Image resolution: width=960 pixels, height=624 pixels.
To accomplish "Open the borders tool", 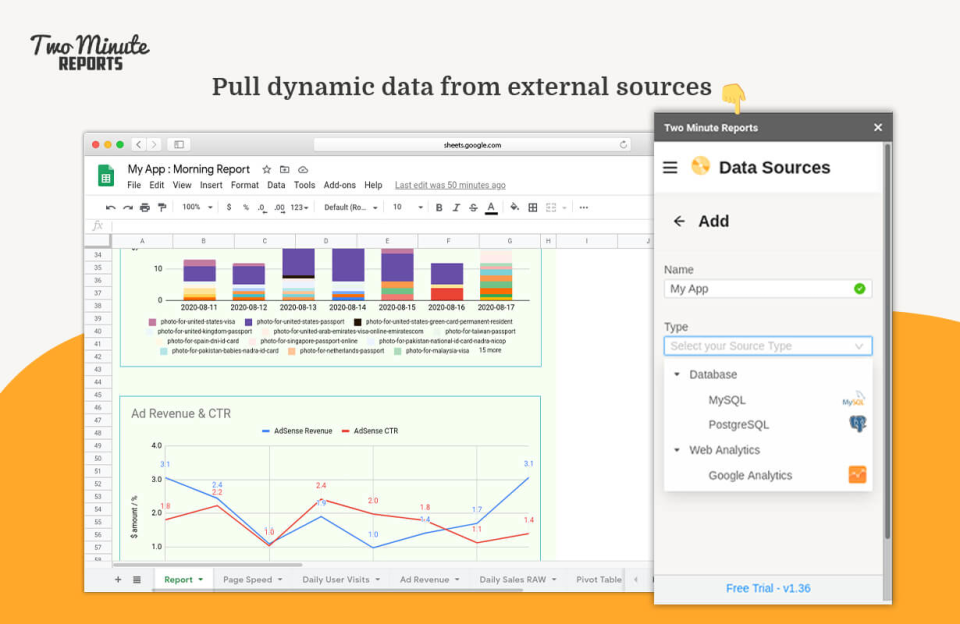I will click(x=533, y=208).
